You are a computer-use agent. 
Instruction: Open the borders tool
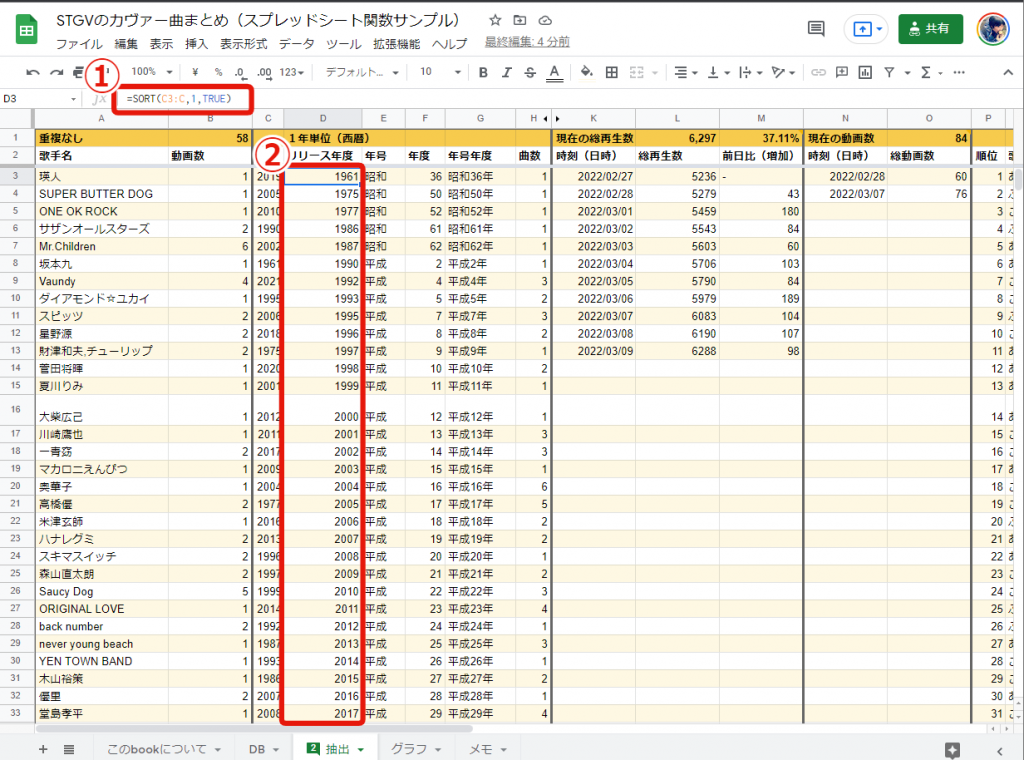pos(611,72)
